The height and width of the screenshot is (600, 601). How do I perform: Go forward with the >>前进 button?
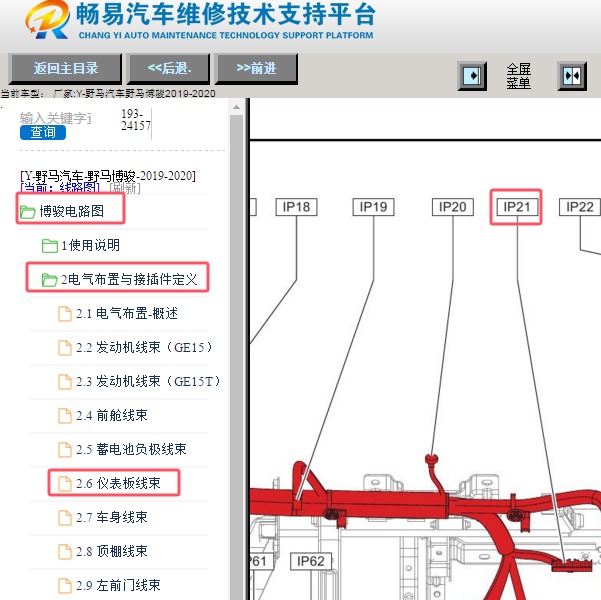(256, 69)
